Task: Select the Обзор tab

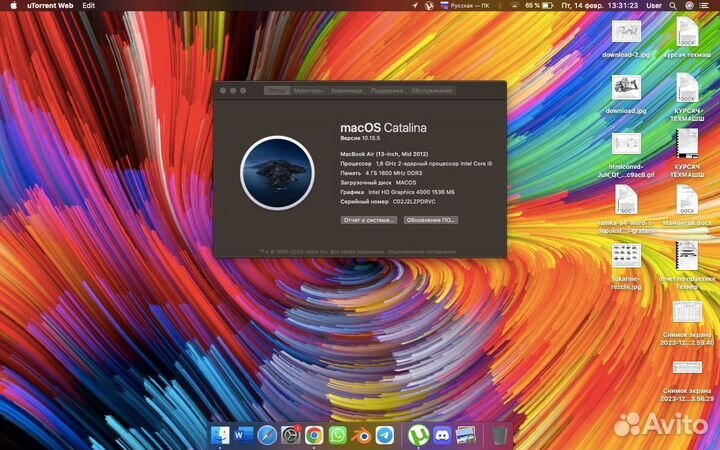Action: tap(276, 90)
